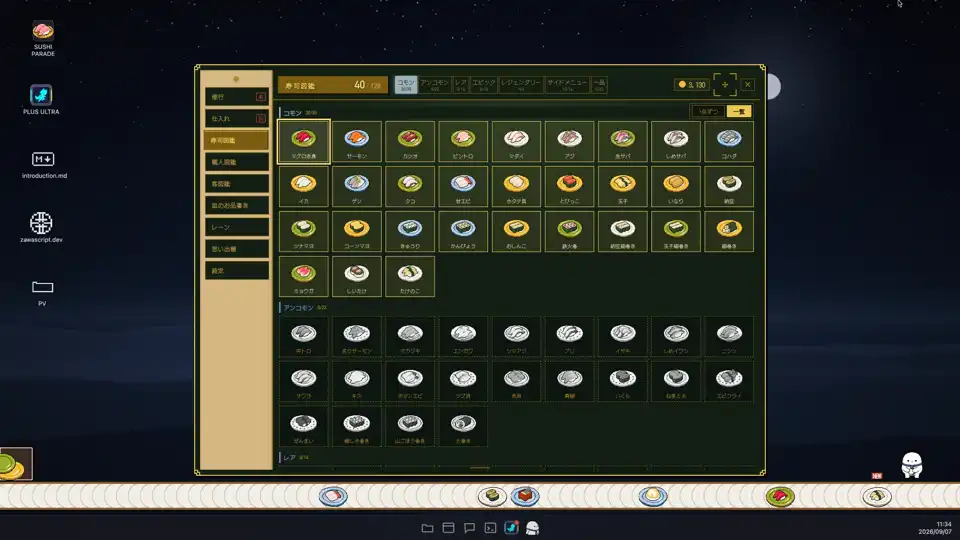This screenshot has height=540, width=960.
Task: Select the locked 中トロ uncommon card
Action: [x=304, y=337]
